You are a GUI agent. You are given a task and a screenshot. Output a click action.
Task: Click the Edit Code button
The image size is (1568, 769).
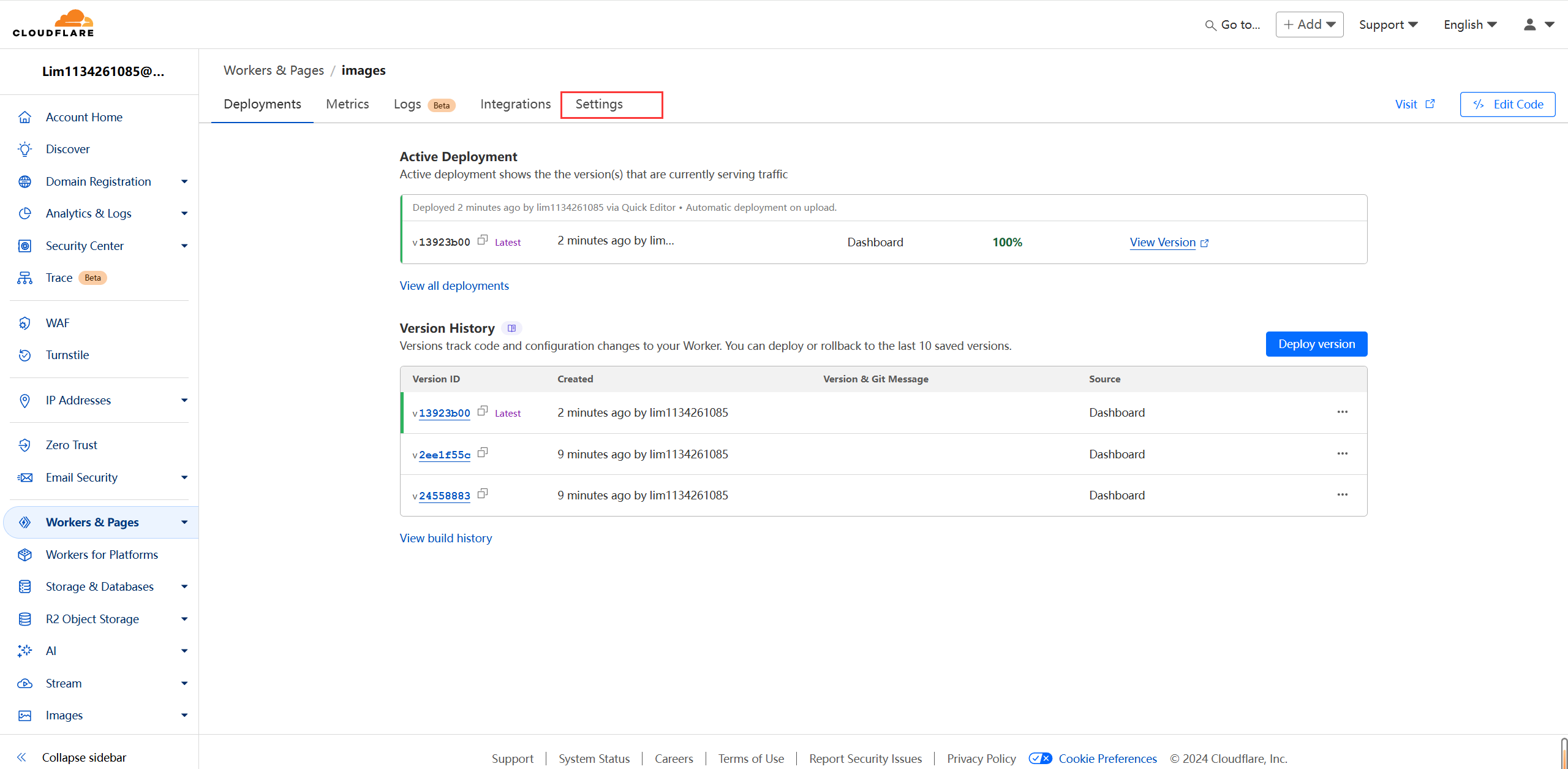pyautogui.click(x=1507, y=104)
